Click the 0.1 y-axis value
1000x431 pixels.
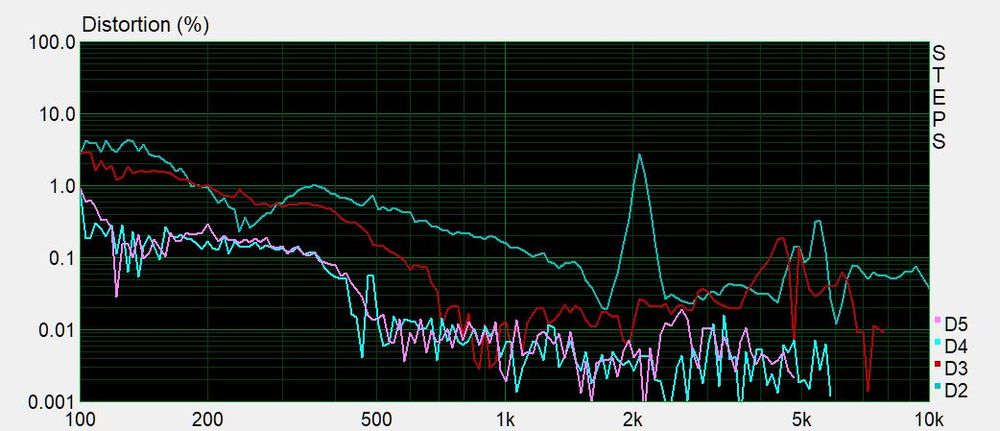tap(64, 260)
